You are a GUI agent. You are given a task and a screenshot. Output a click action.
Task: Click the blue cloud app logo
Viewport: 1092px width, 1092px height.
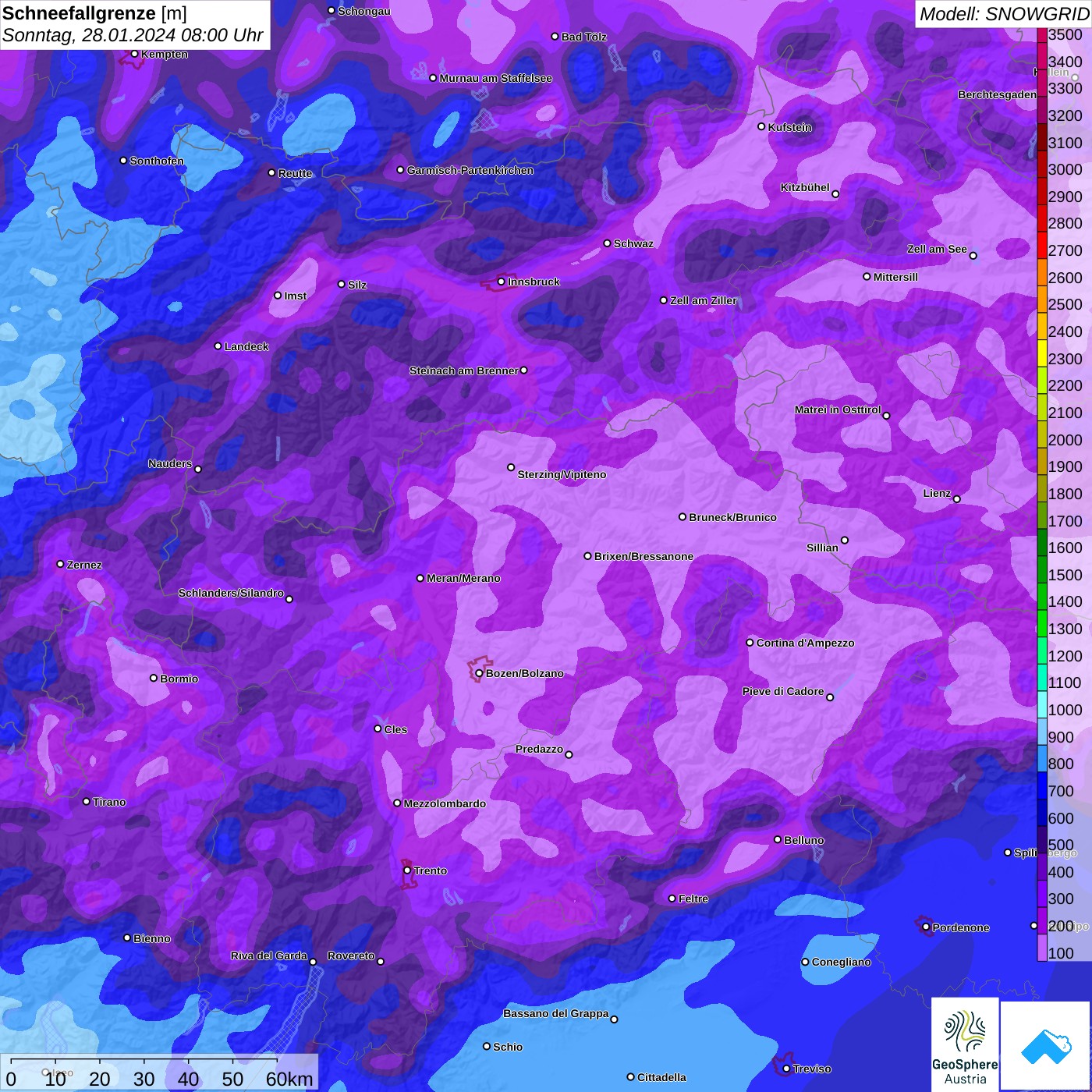[1046, 1046]
